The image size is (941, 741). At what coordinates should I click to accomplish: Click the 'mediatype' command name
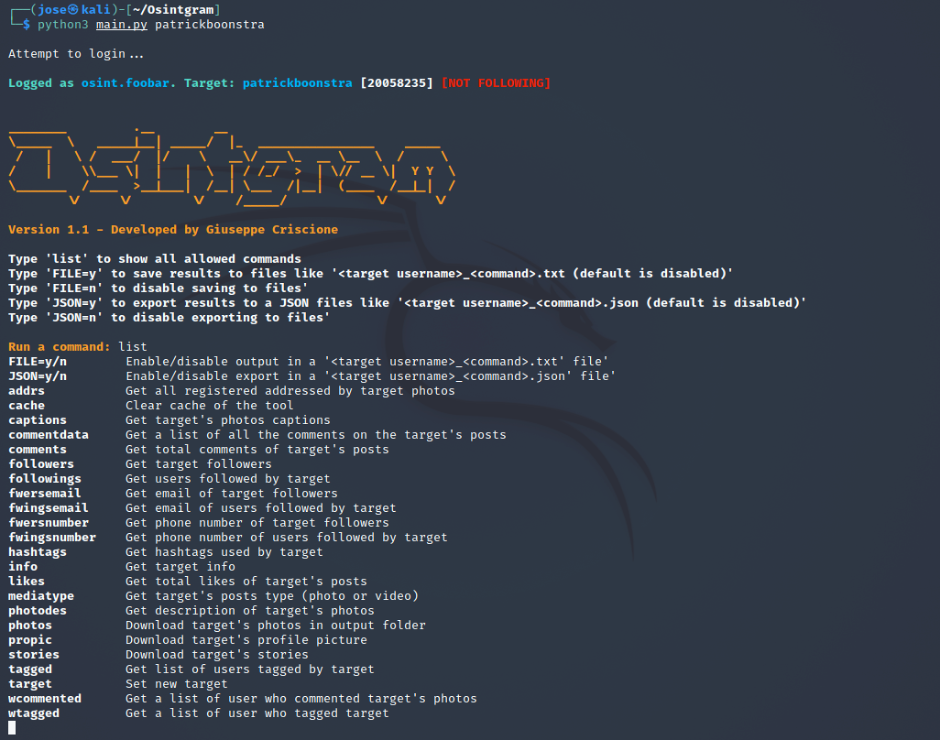click(x=41, y=596)
